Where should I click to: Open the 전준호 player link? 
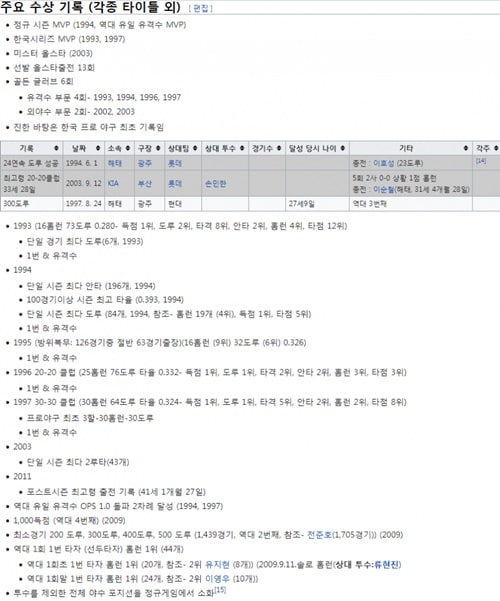(x=319, y=535)
